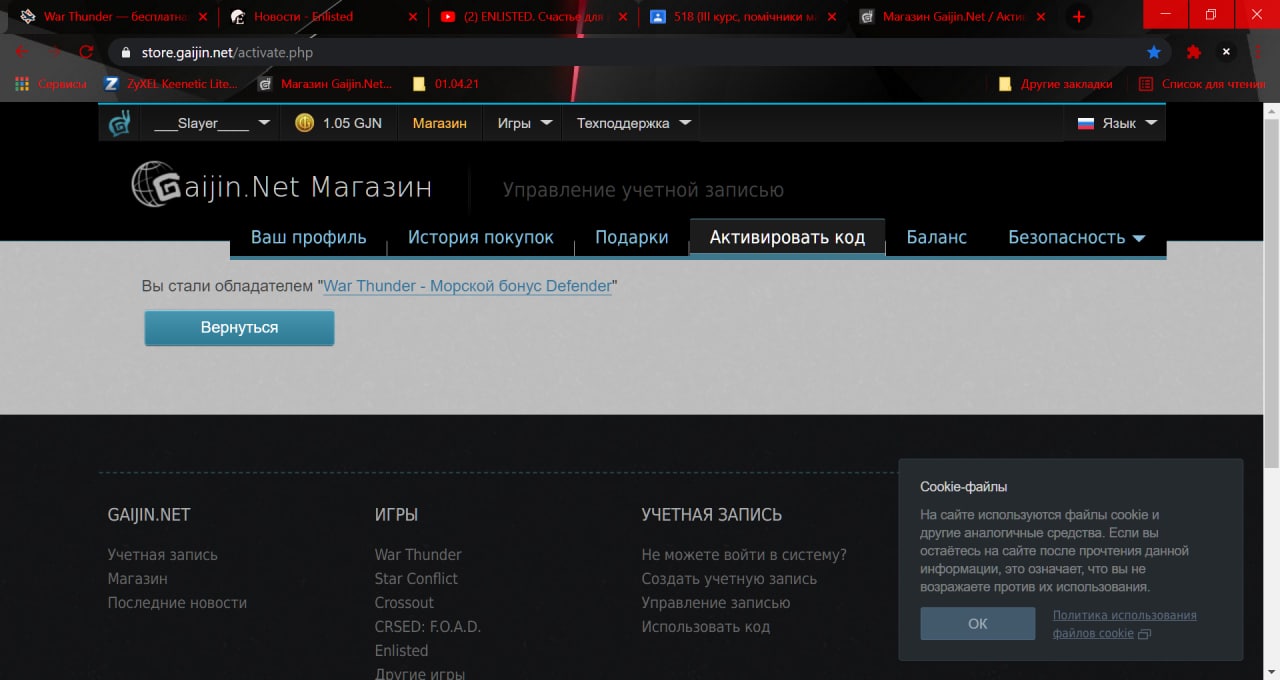1280x680 pixels.
Task: Open the История покупок tab
Action: 480,237
